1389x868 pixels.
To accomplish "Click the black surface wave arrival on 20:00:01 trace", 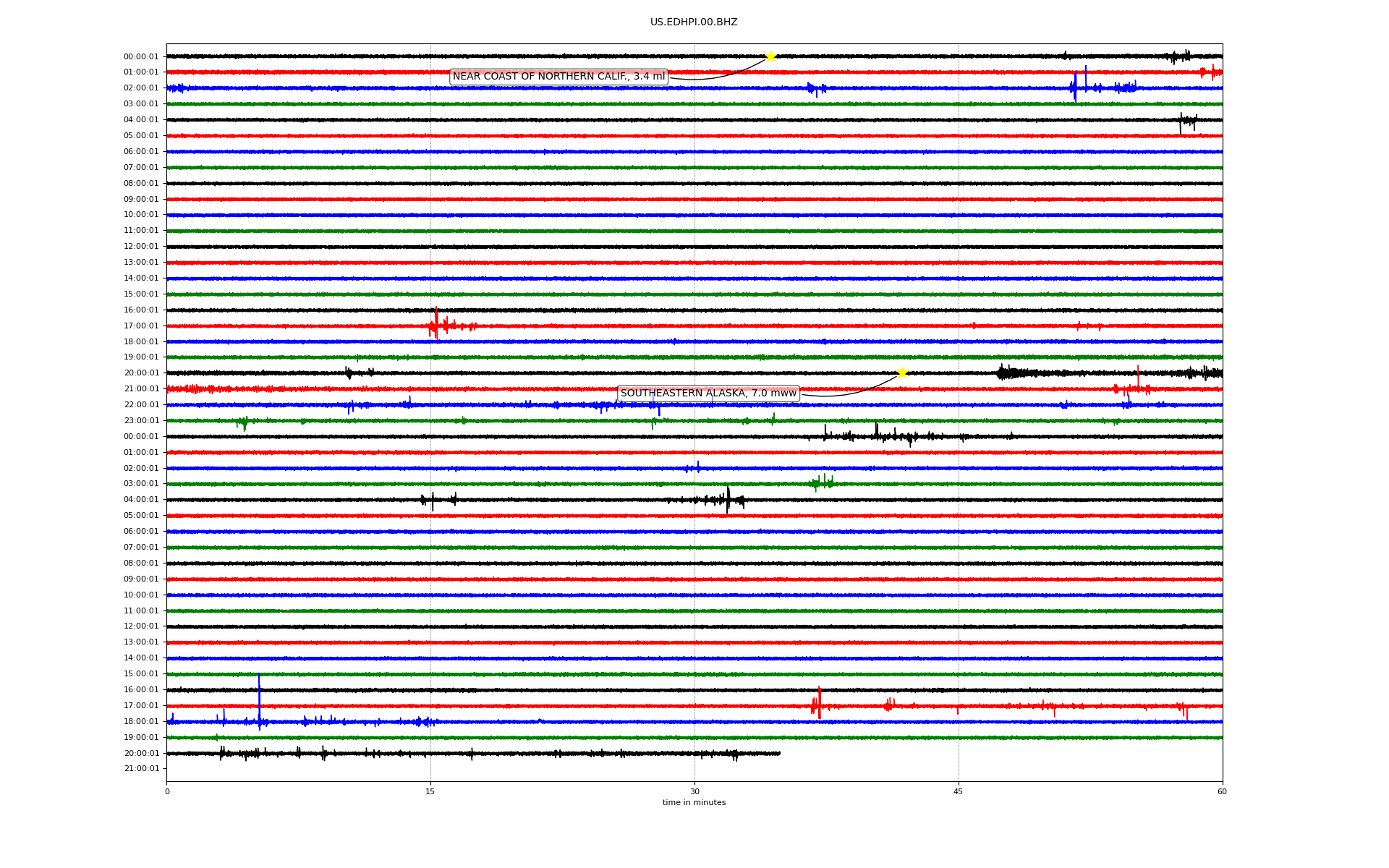I will [x=1007, y=373].
